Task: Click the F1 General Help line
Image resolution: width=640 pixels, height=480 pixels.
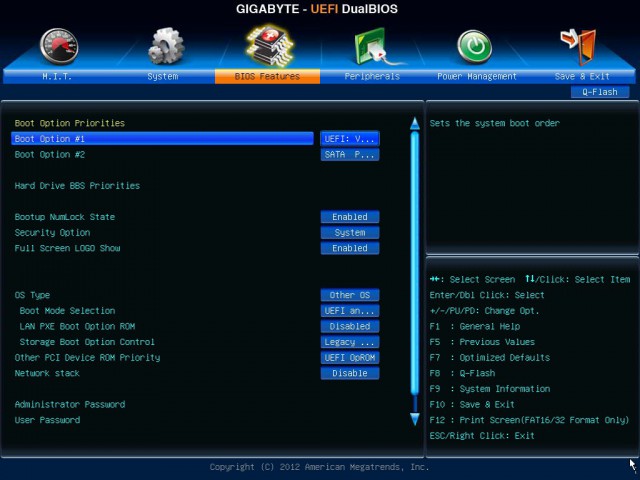Action: pyautogui.click(x=475, y=327)
